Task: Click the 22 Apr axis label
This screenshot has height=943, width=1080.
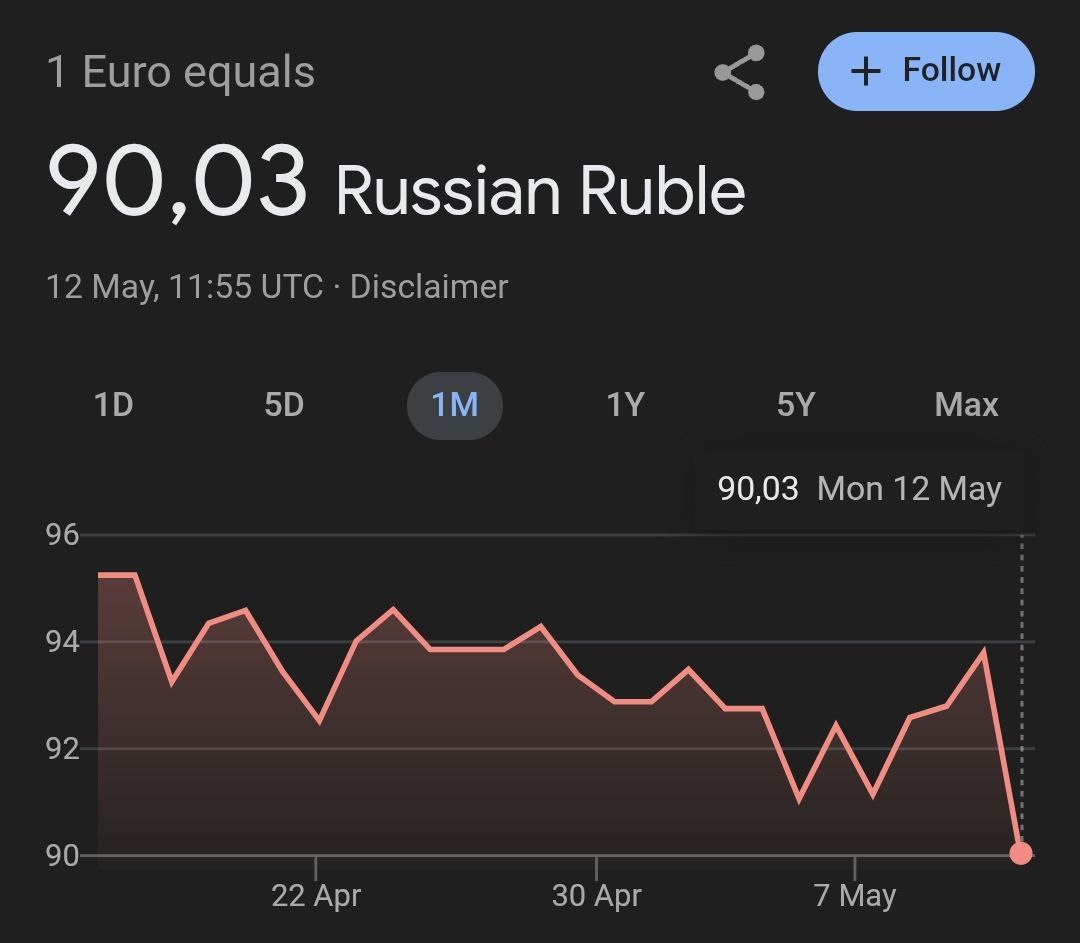Action: tap(316, 895)
